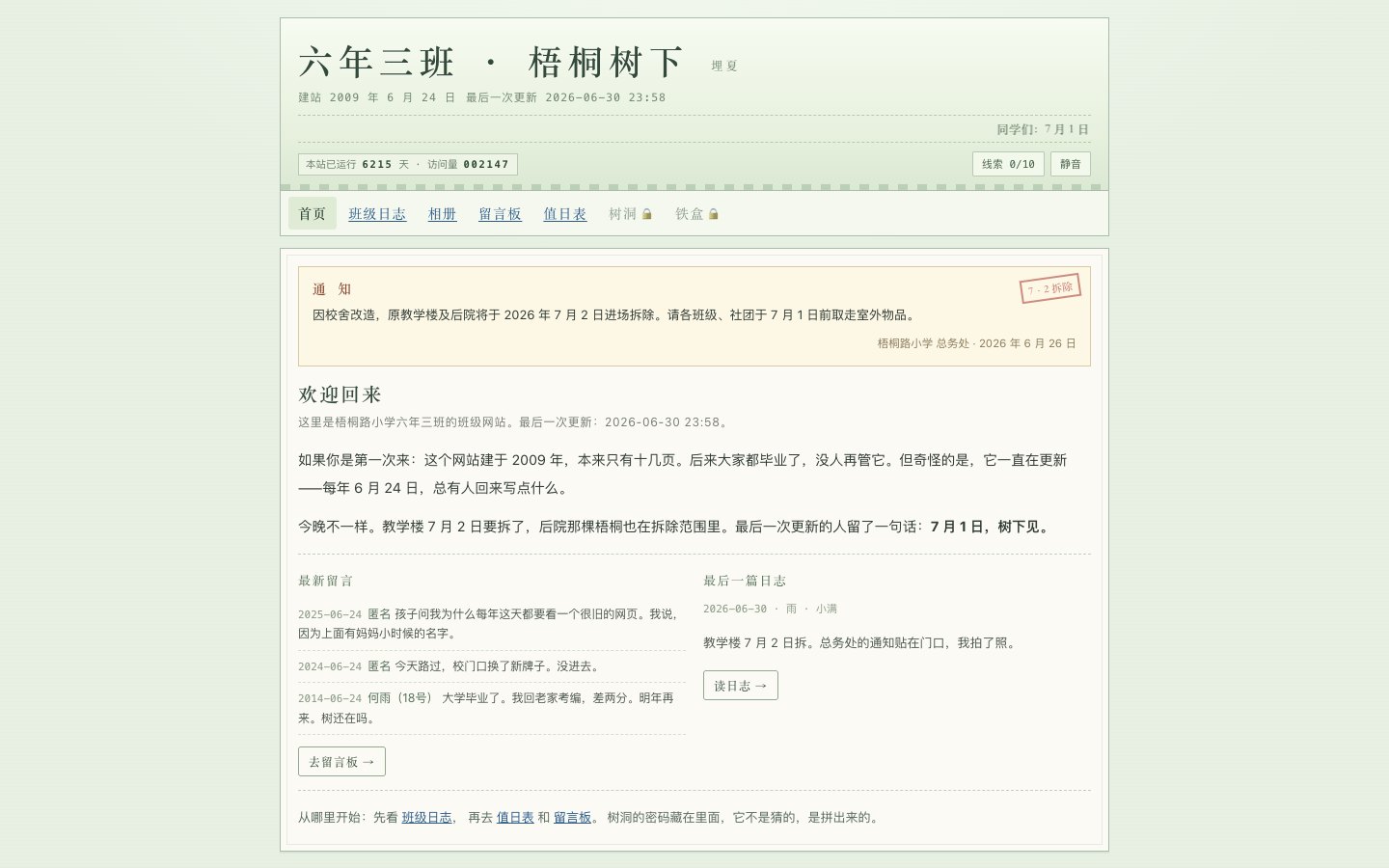Click the 同学们: 7月1日 ticker text

click(1043, 129)
